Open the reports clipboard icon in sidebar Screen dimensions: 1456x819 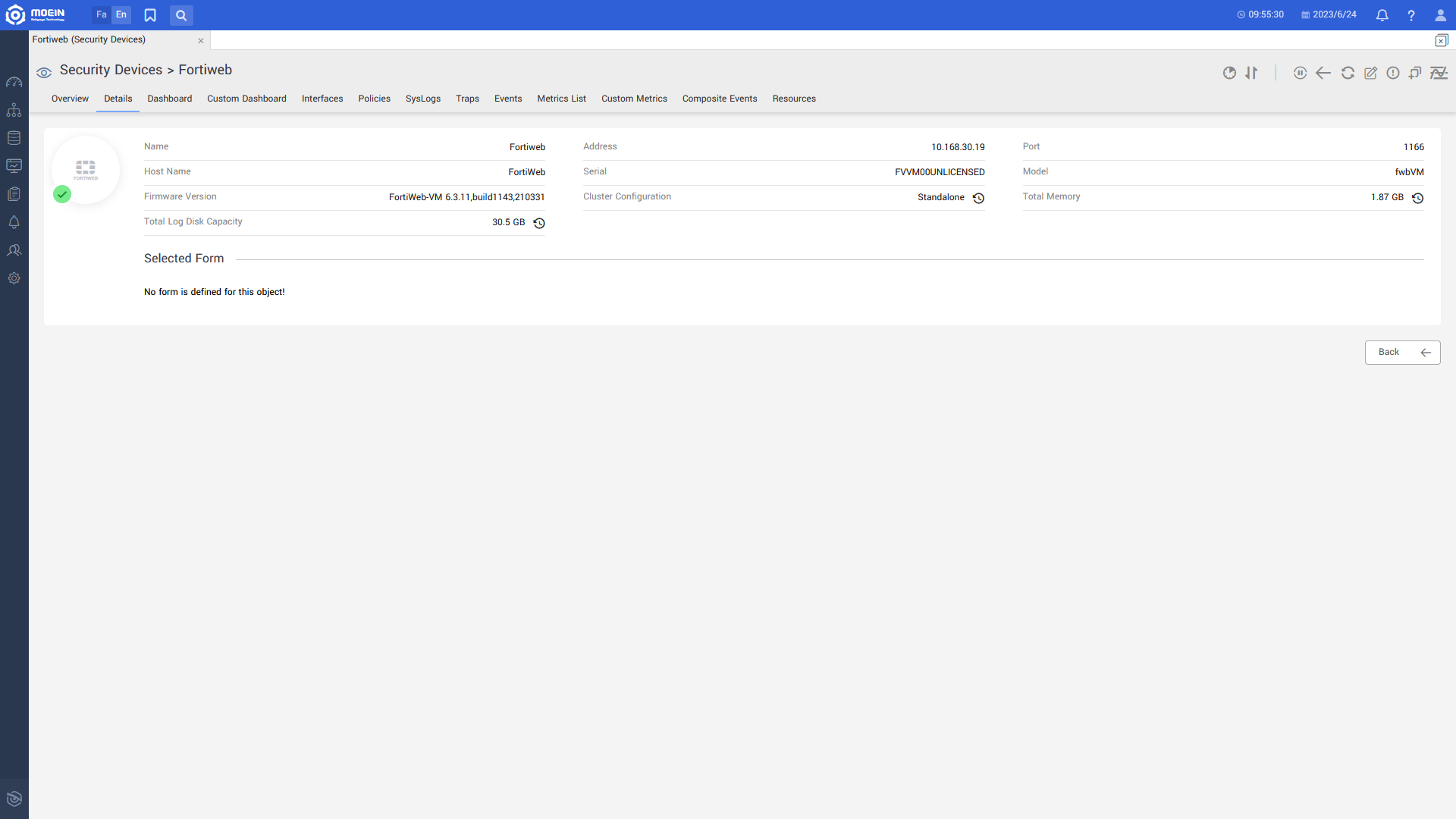[14, 194]
